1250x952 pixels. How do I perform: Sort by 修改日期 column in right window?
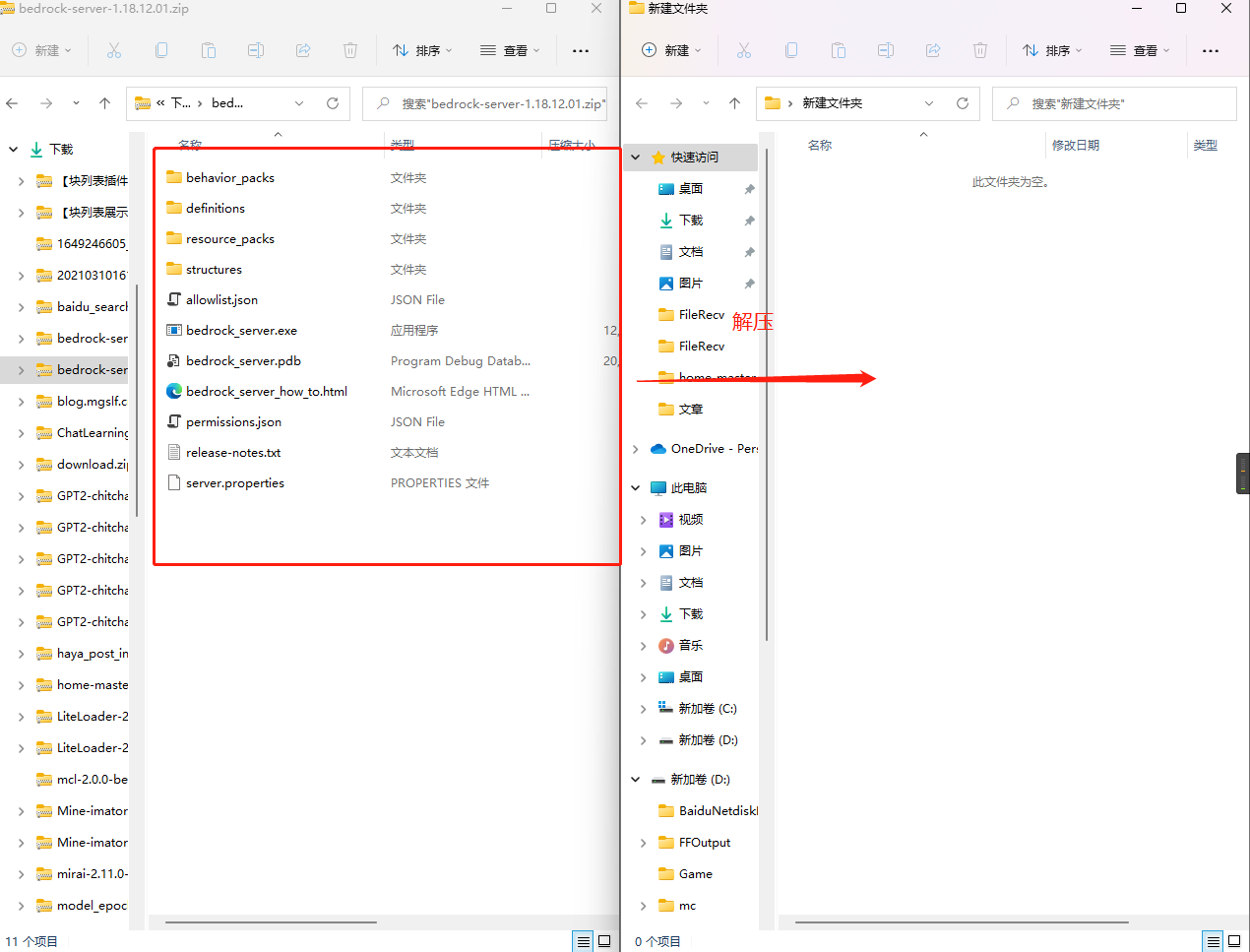point(1076,146)
